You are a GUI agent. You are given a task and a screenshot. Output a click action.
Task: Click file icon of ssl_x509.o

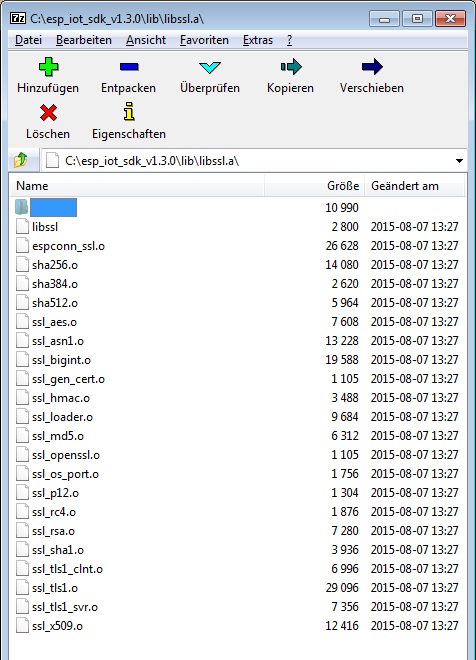22,626
